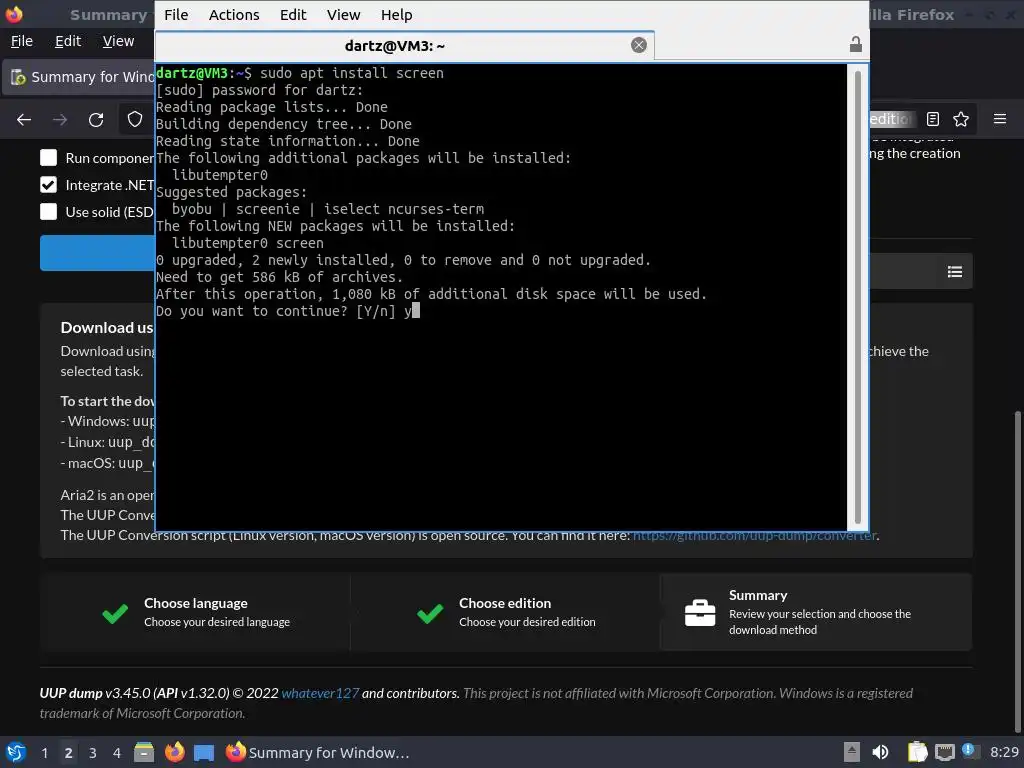
Task: Open the terminal Edit menu
Action: pyautogui.click(x=293, y=14)
